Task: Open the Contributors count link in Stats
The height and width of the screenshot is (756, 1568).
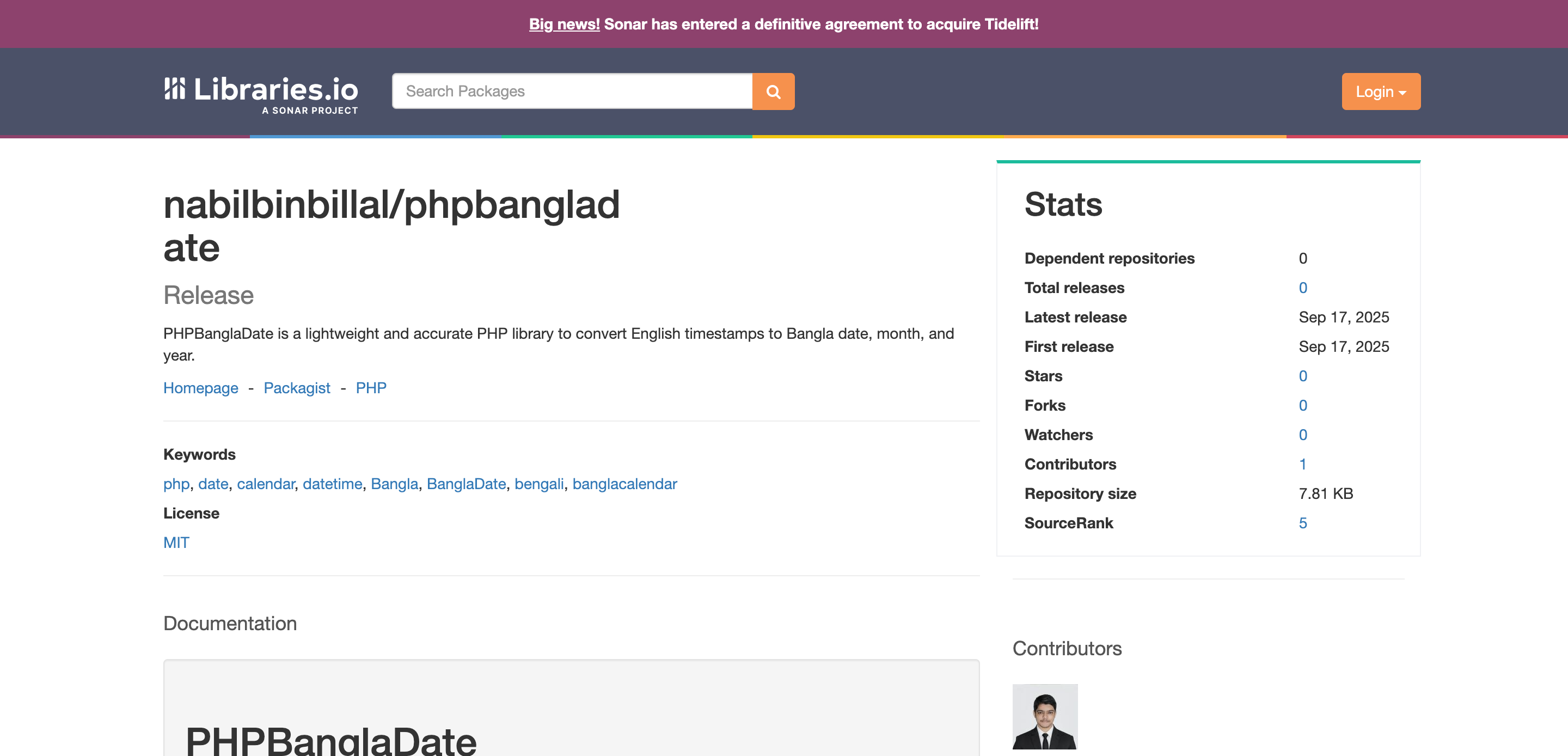Action: click(1303, 464)
